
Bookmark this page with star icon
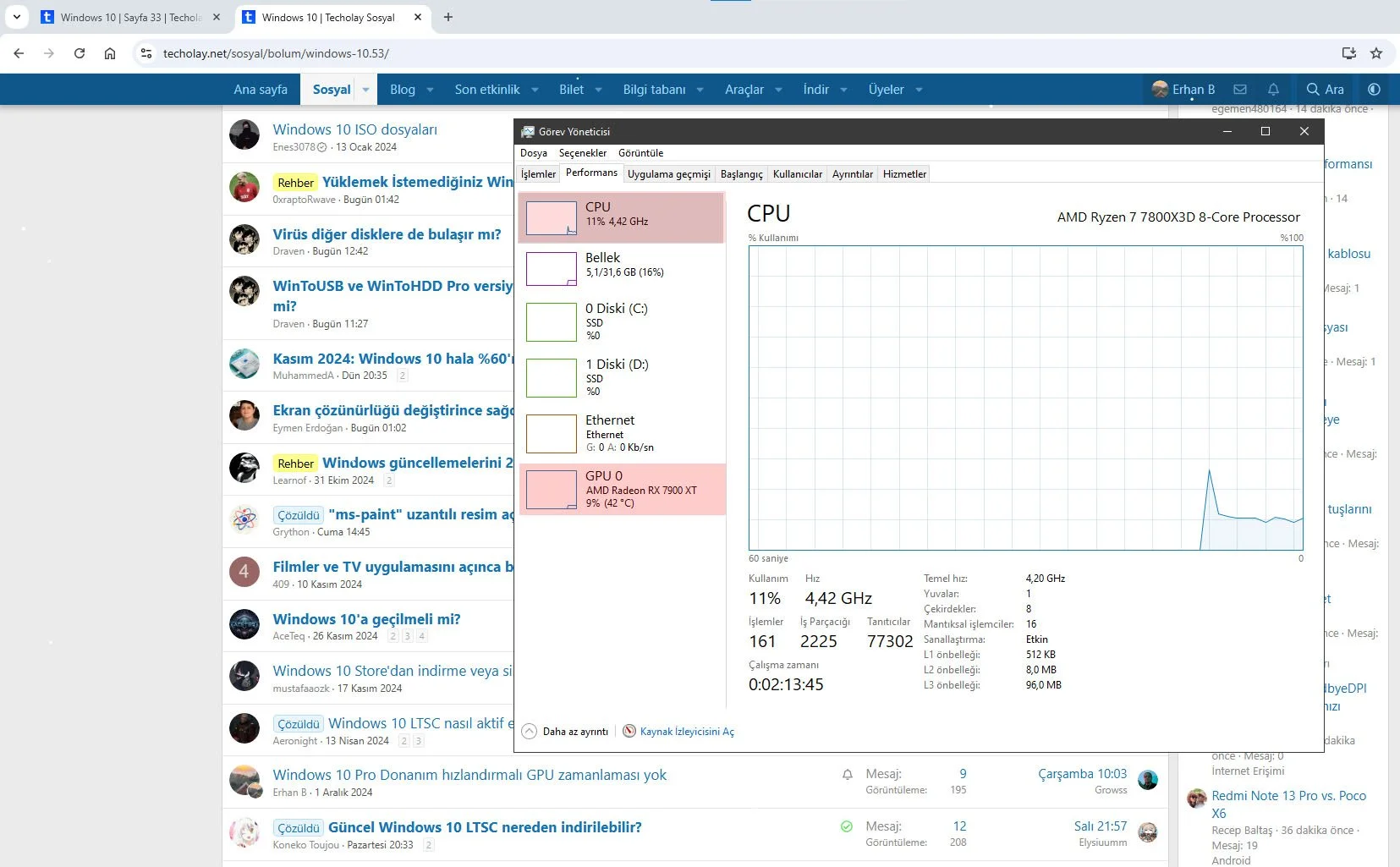[x=1376, y=53]
